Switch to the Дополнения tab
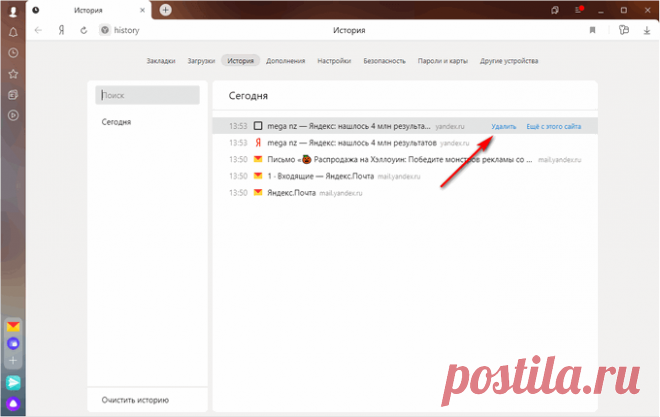The width and height of the screenshot is (660, 417). [285, 61]
